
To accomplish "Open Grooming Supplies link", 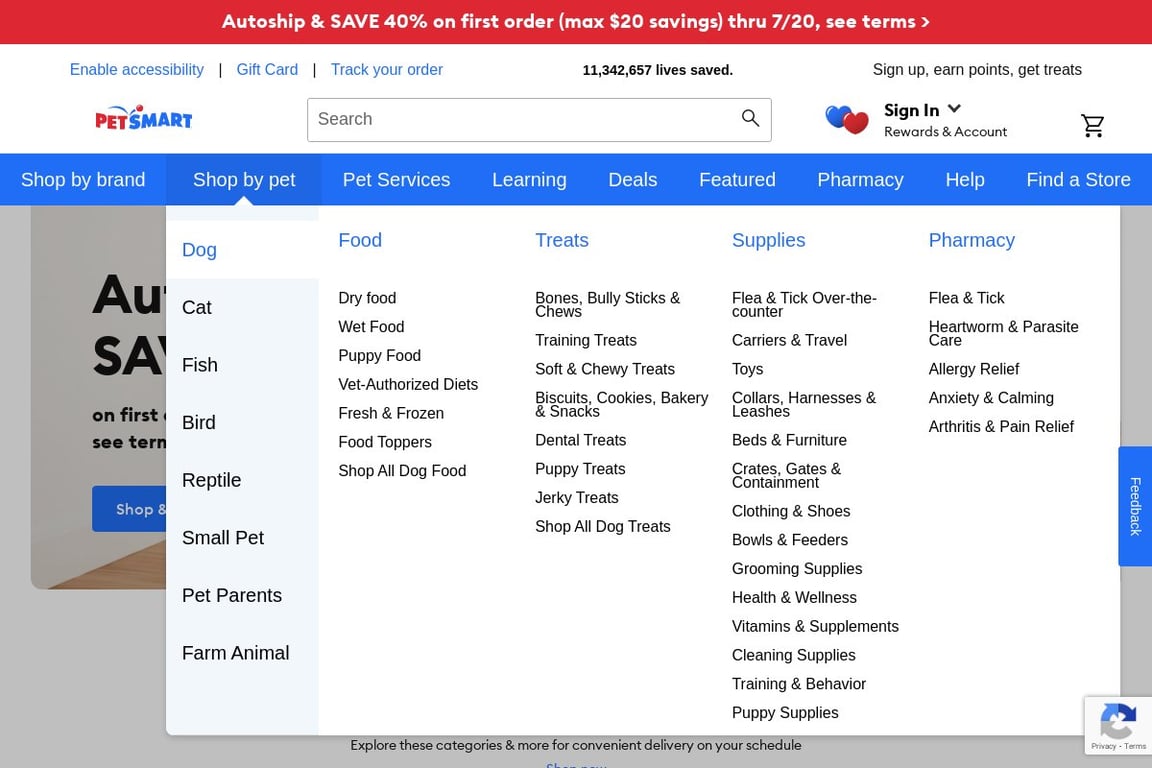I will pyautogui.click(x=796, y=569).
